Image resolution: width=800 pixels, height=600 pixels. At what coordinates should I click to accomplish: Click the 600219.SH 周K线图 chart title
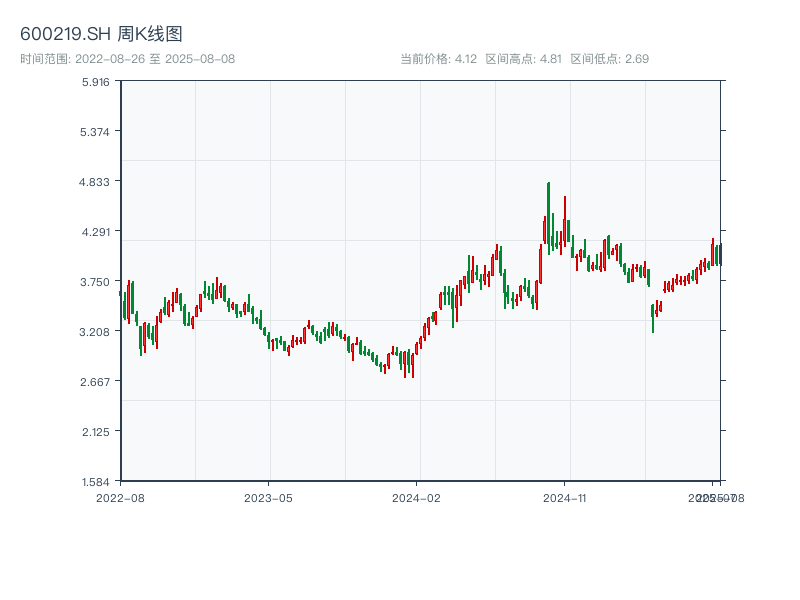pos(101,35)
